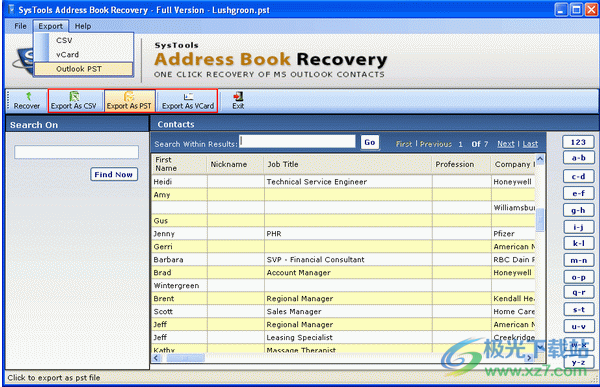Open the Help menu
Image resolution: width=600 pixels, height=387 pixels.
click(x=83, y=26)
